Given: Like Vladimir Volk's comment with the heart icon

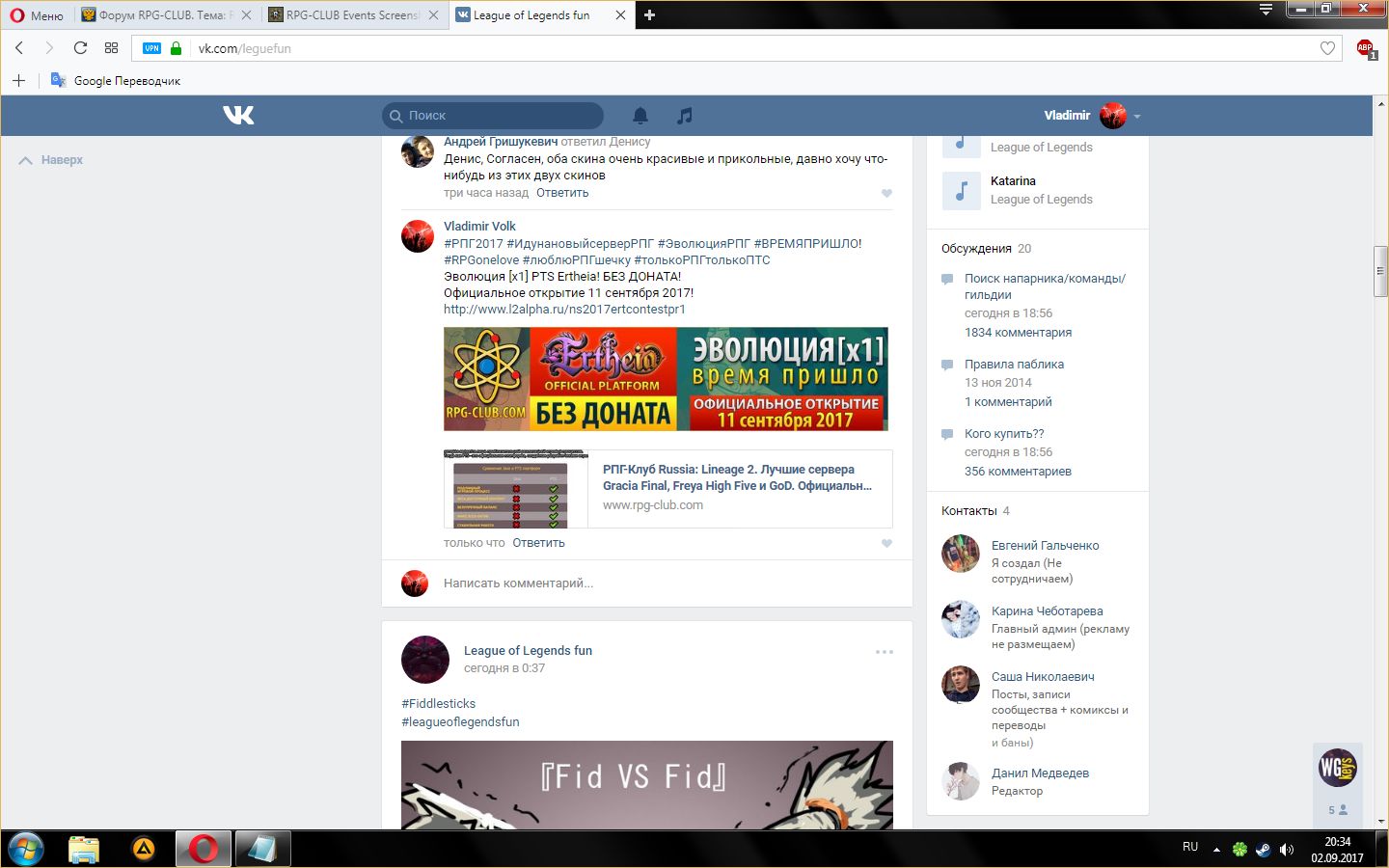Looking at the screenshot, I should pos(886,543).
